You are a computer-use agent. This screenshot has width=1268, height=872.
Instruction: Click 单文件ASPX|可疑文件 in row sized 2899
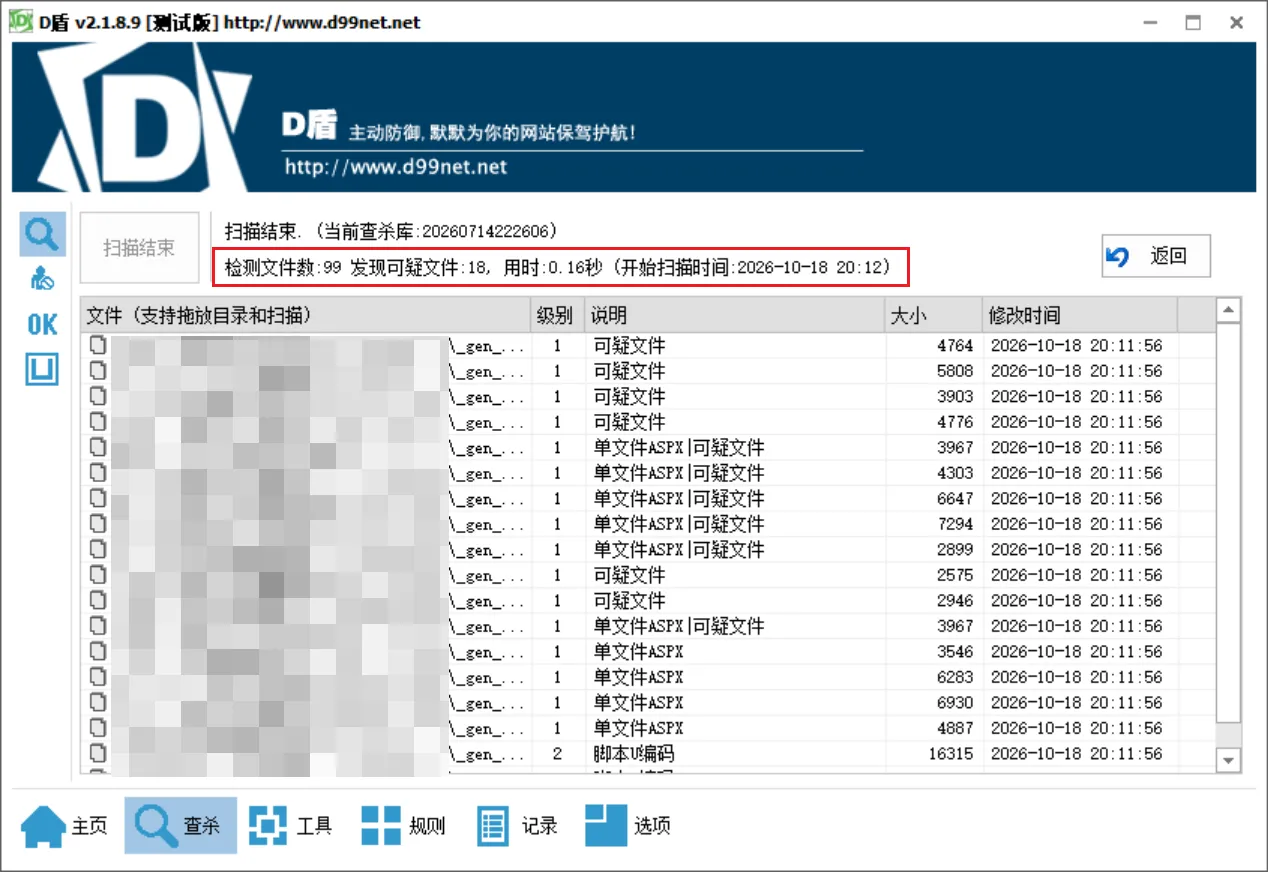pos(679,550)
